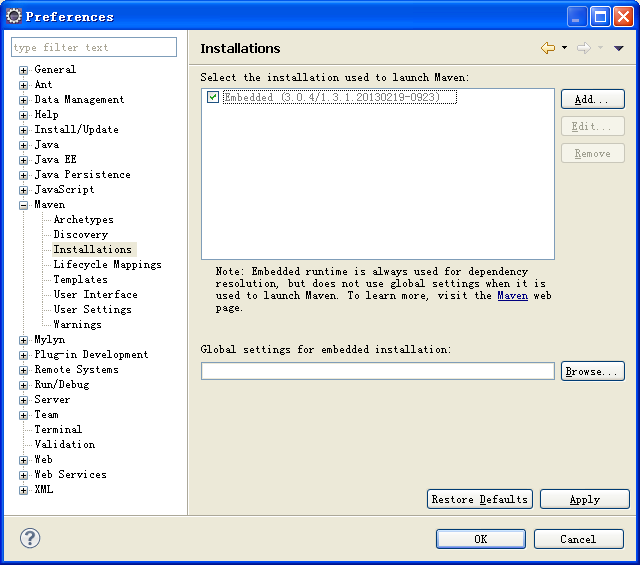Click the Apply button
This screenshot has width=640, height=565.
[x=584, y=499]
